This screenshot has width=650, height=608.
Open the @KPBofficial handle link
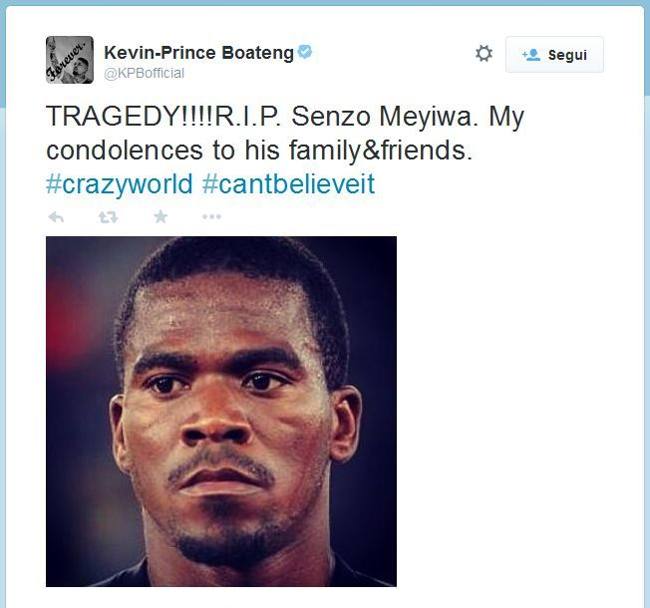[x=144, y=73]
